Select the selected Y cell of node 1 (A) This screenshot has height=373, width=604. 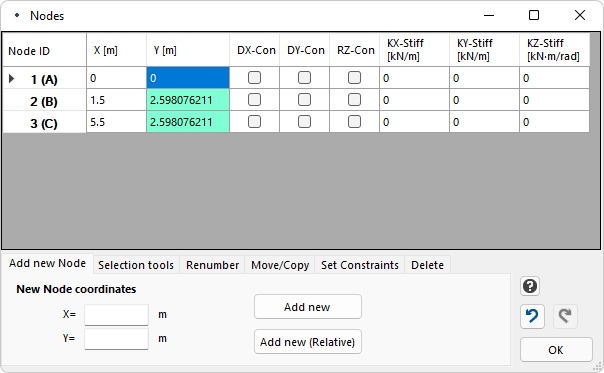coord(188,78)
